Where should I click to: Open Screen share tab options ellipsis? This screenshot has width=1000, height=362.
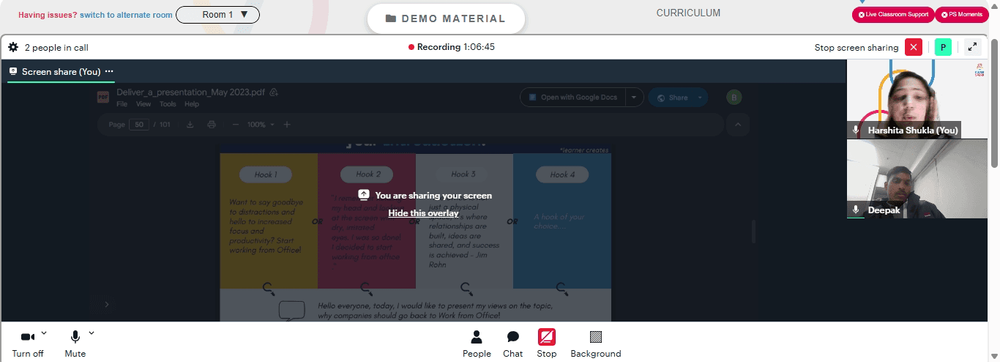pyautogui.click(x=109, y=71)
